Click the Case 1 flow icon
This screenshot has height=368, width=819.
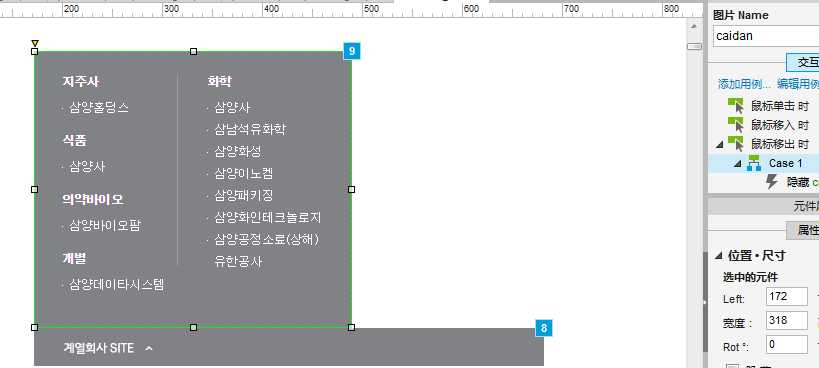(754, 163)
